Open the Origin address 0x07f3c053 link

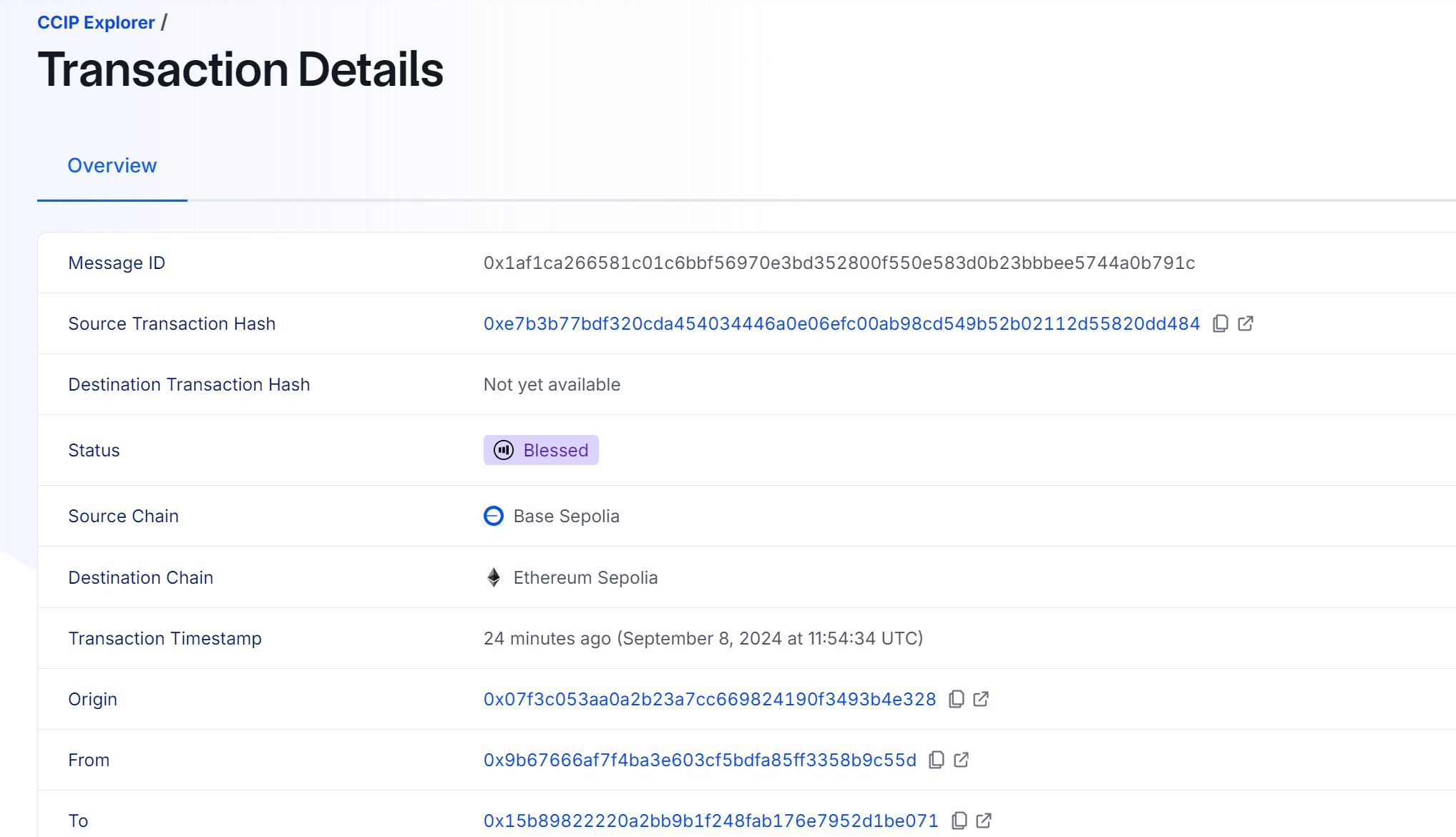(710, 699)
